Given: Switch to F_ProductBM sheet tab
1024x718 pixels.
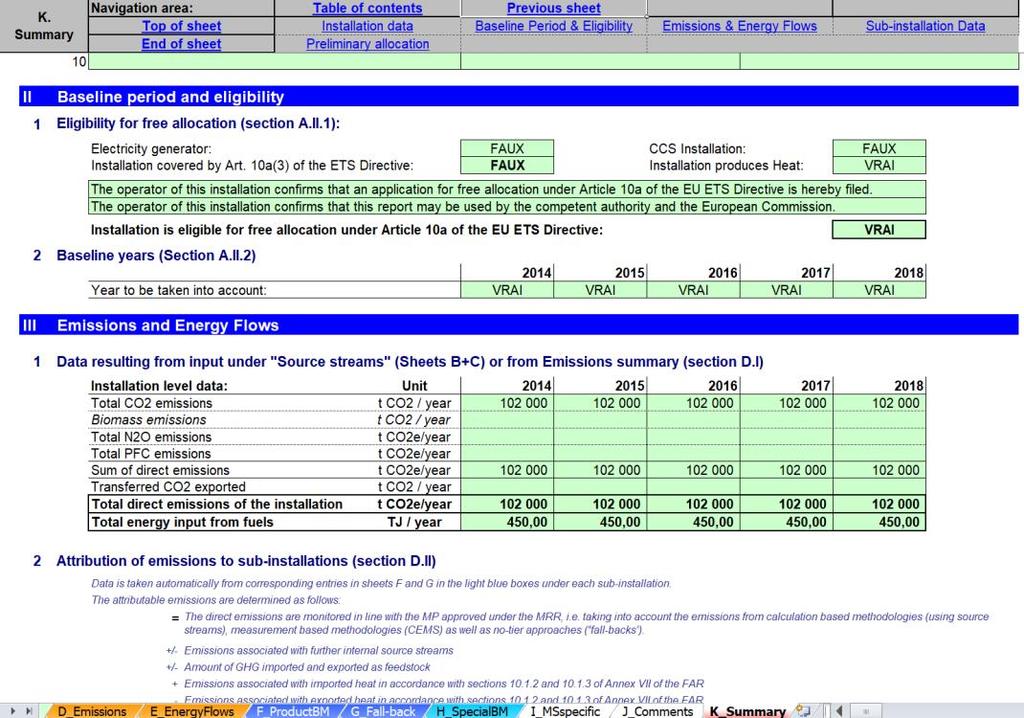Looking at the screenshot, I should click(292, 711).
